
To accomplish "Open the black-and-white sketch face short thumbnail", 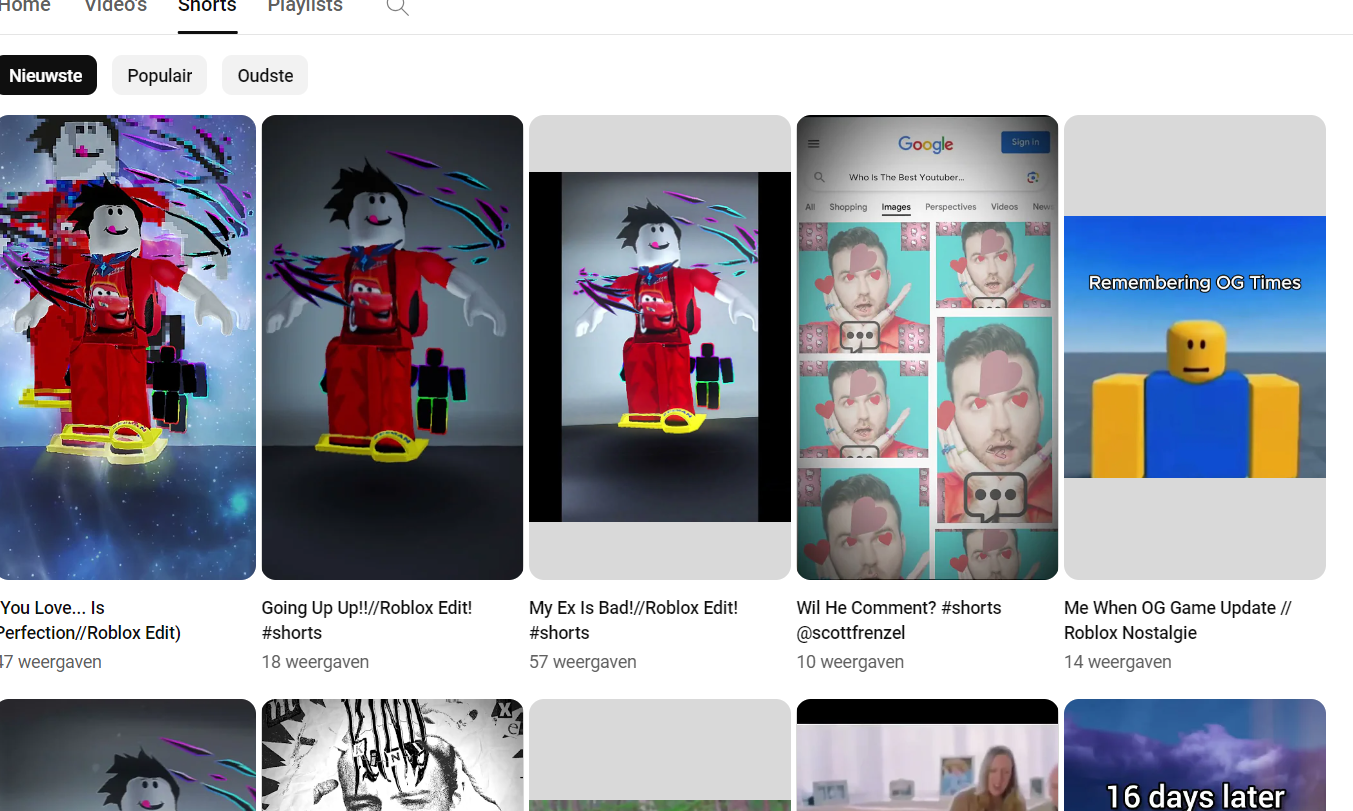I will 392,755.
